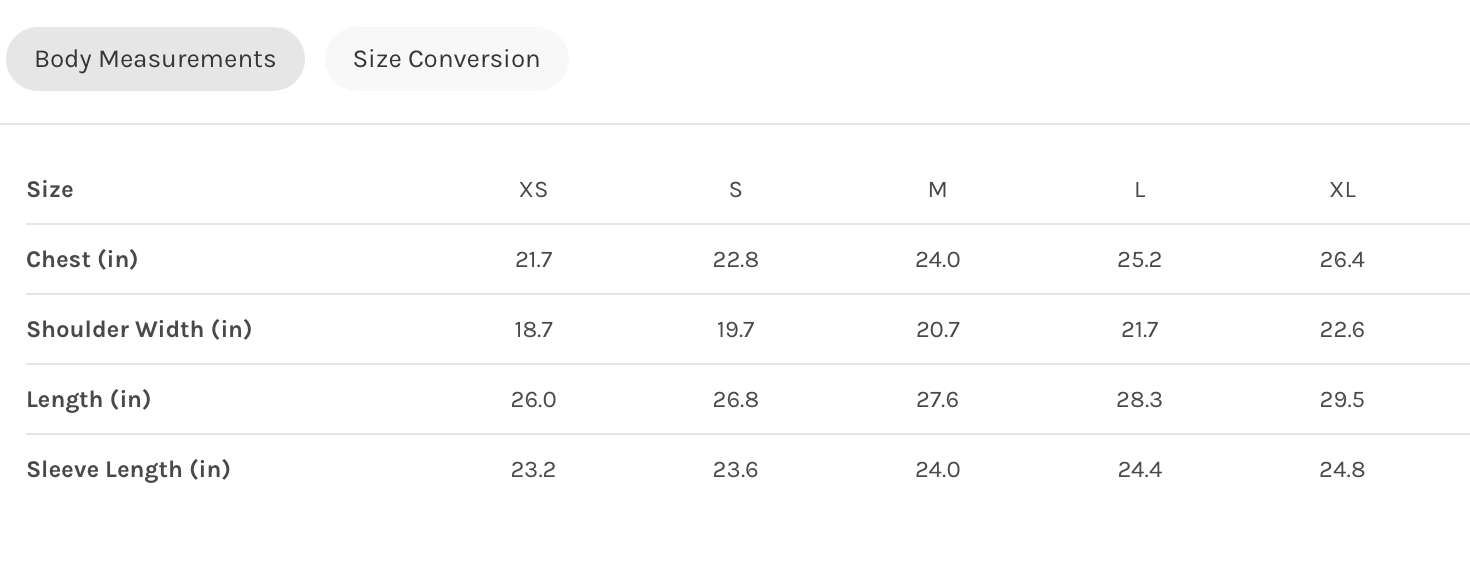Select the Sleeve Length (in) row label

[x=128, y=470]
